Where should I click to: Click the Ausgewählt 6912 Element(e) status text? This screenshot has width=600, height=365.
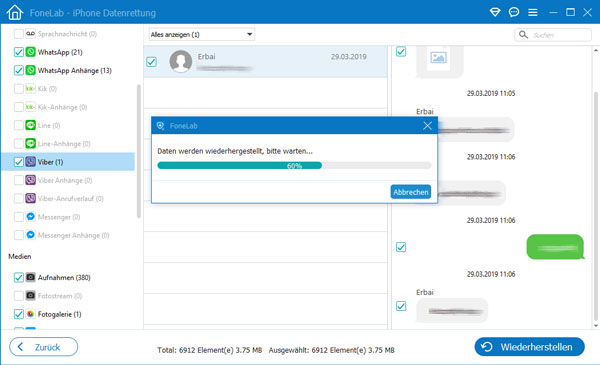[331, 350]
